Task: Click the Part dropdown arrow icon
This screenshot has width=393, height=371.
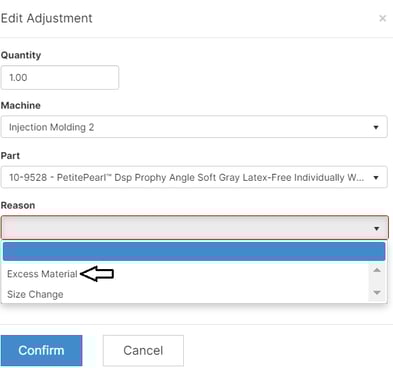Action: (376, 178)
